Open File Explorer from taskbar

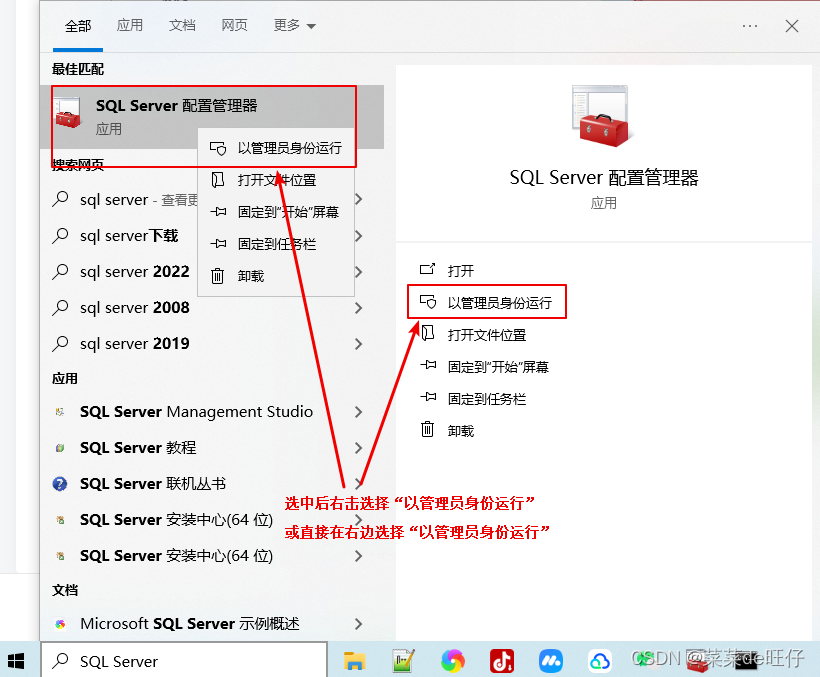click(354, 661)
